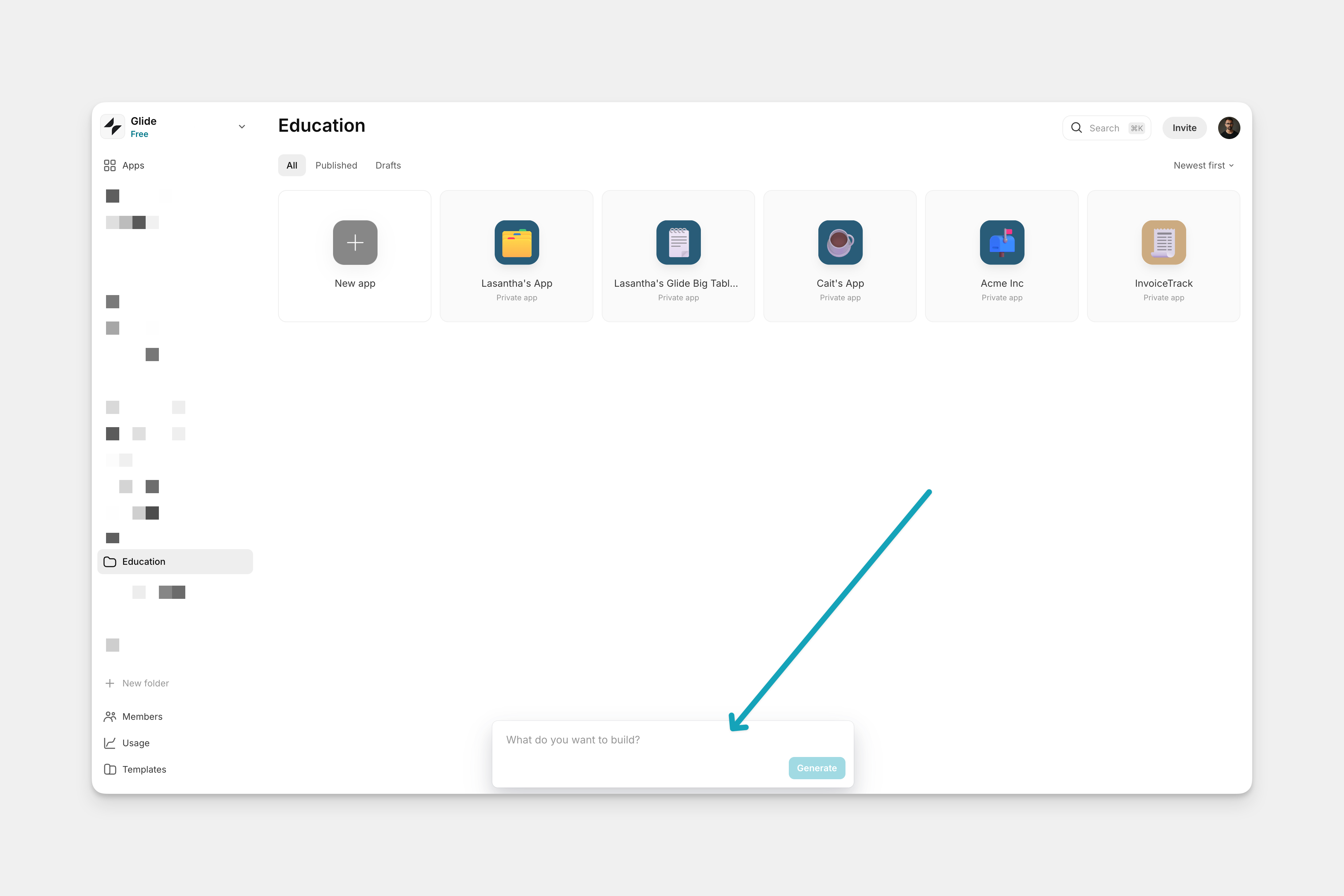The height and width of the screenshot is (896, 1344).
Task: Open Lasantha's App folder icon
Action: pos(517,242)
